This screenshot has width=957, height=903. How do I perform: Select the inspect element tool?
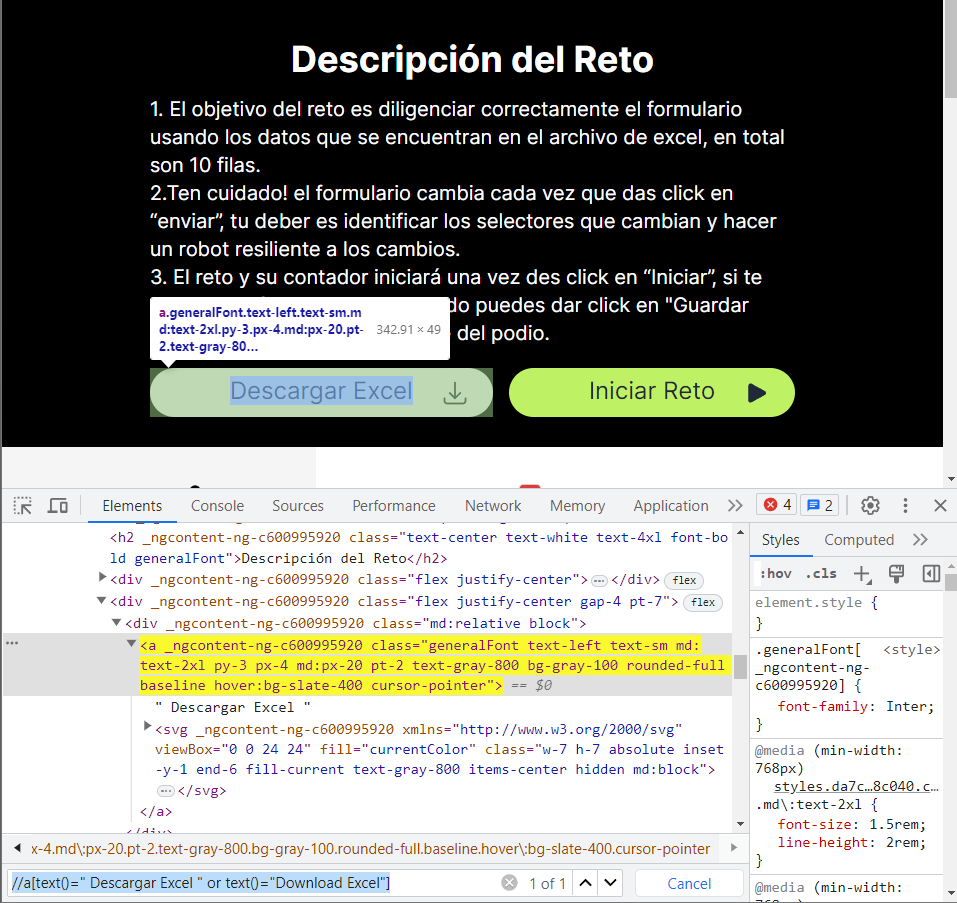[x=22, y=505]
